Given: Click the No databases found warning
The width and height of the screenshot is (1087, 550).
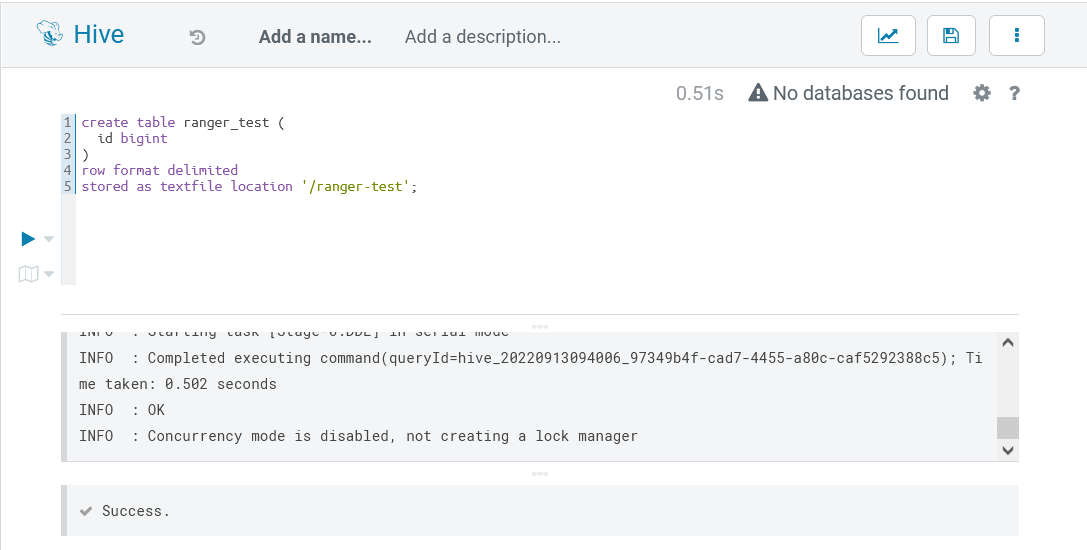Looking at the screenshot, I should (x=848, y=93).
